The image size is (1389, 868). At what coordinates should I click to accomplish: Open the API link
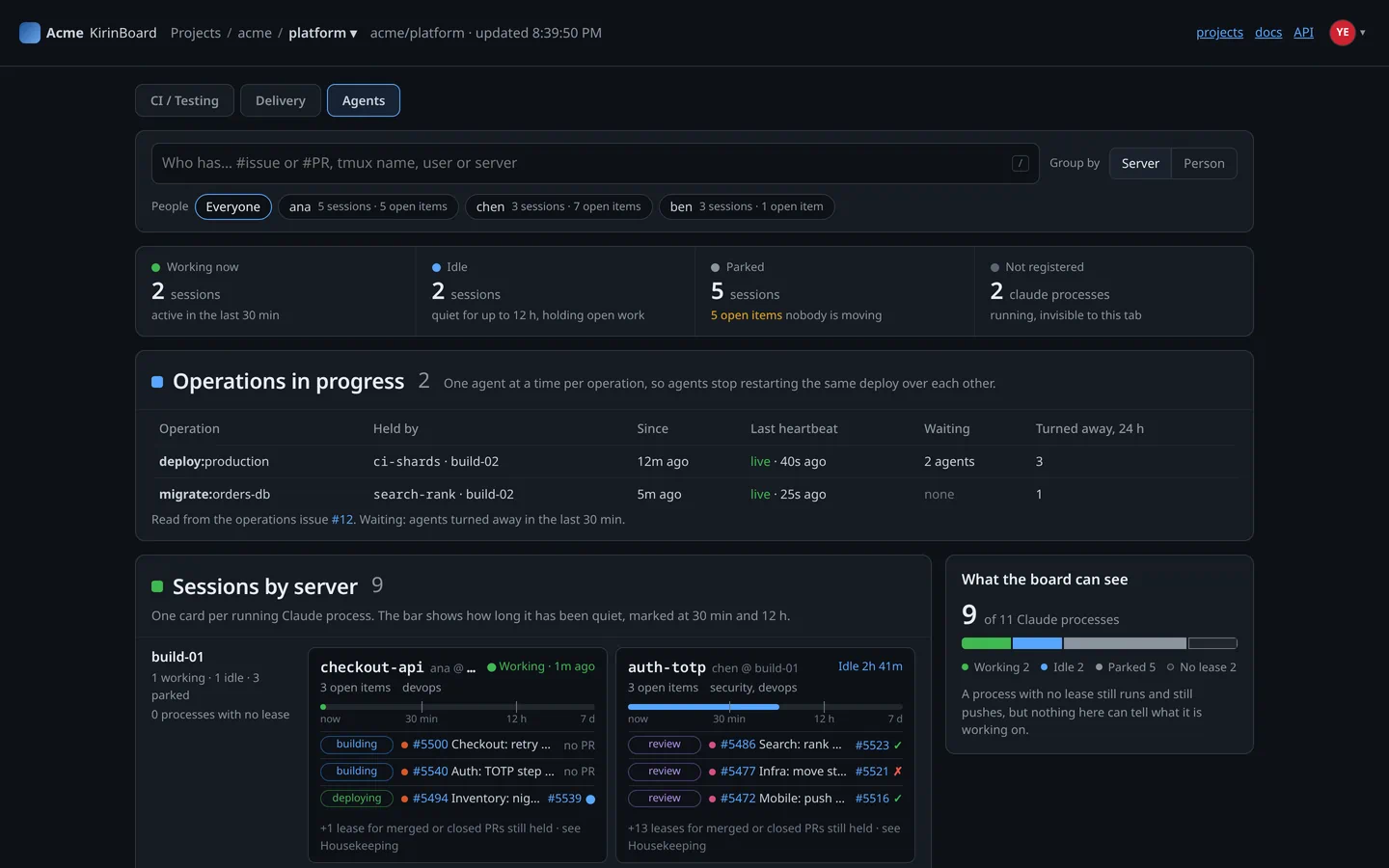[x=1303, y=33]
